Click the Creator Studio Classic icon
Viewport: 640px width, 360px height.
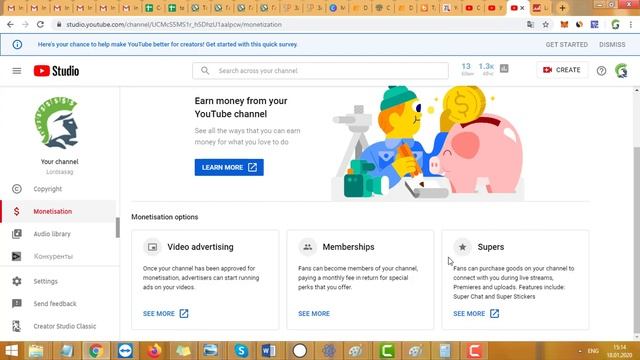(x=17, y=326)
